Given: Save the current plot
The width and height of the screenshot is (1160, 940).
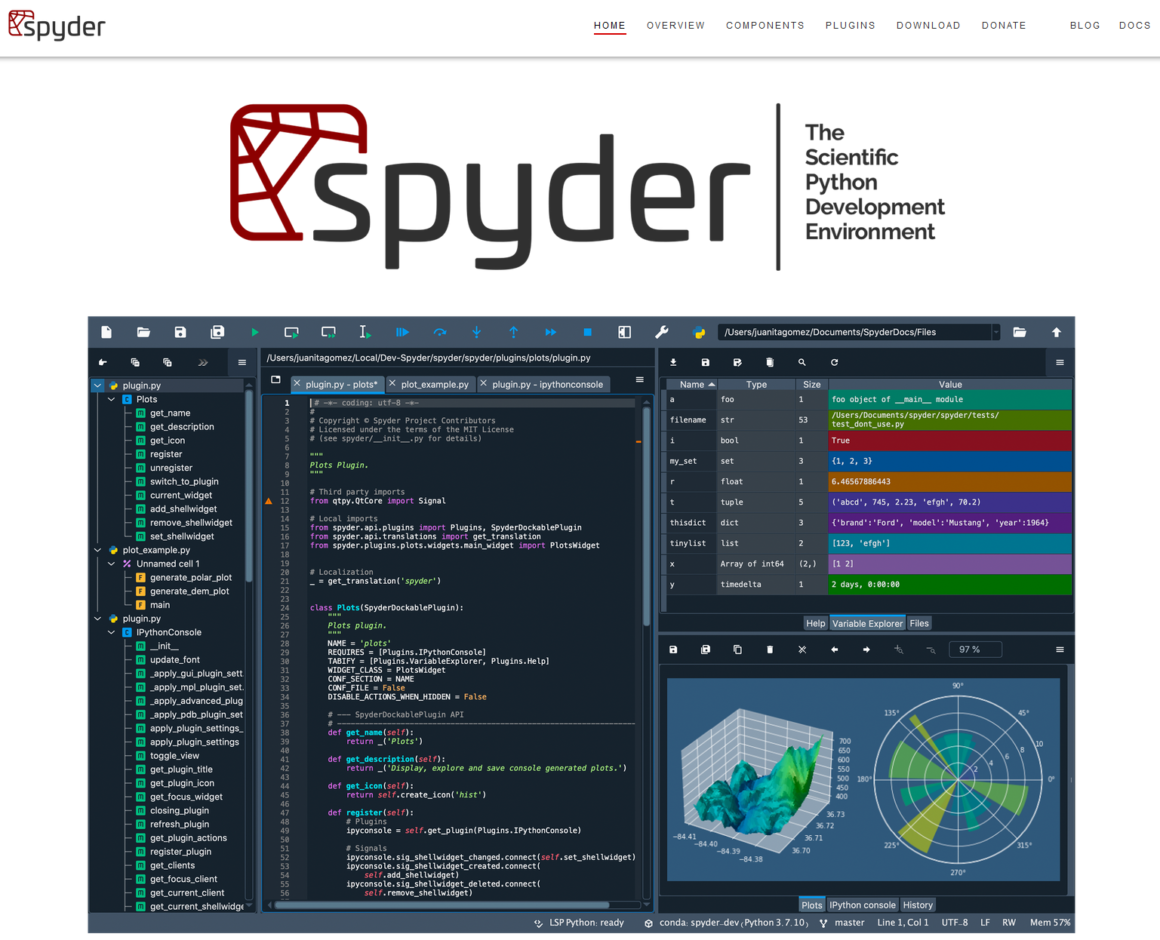Looking at the screenshot, I should (x=672, y=649).
